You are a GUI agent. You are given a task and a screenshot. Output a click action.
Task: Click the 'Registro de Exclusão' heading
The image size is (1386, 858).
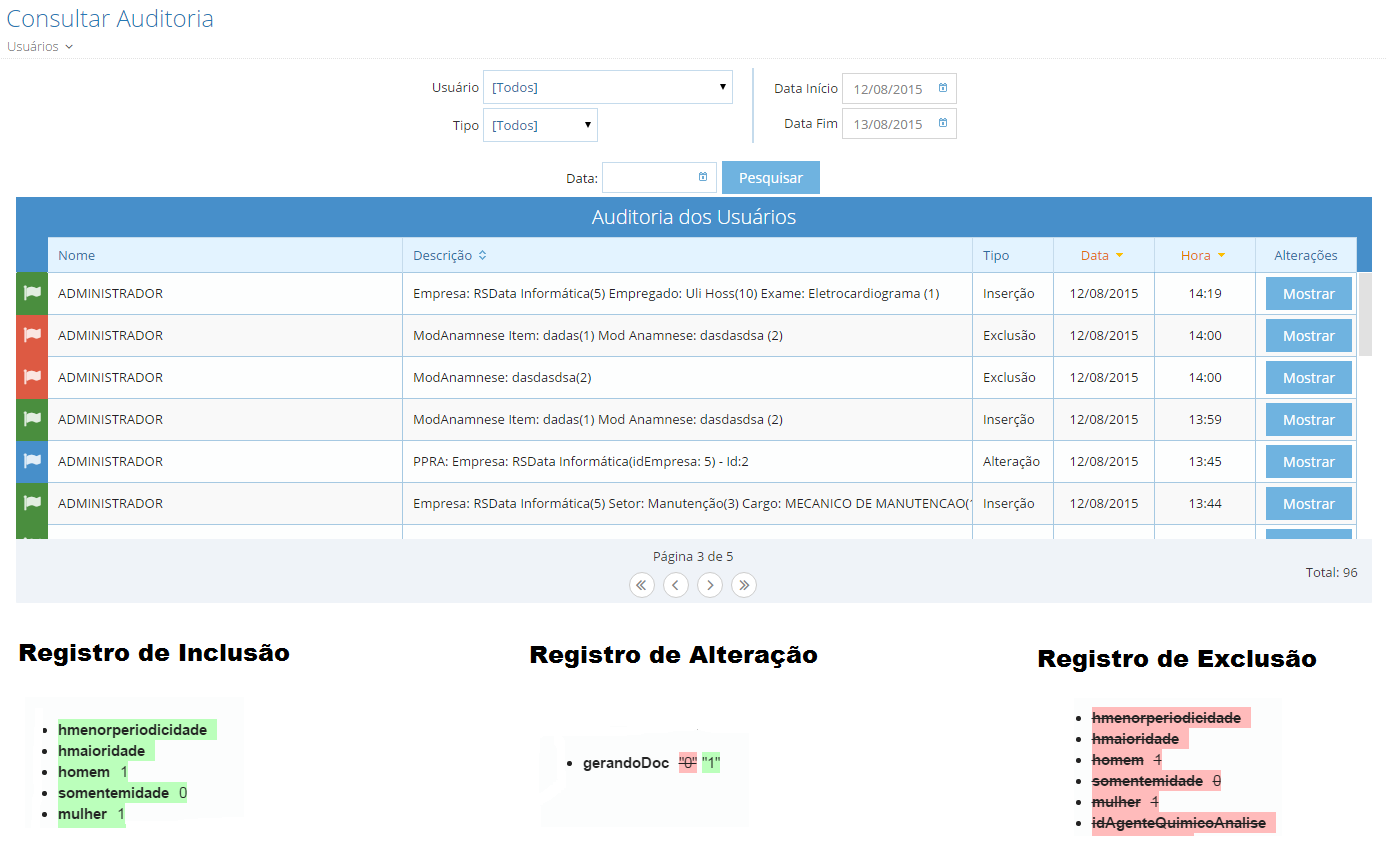click(1177, 659)
